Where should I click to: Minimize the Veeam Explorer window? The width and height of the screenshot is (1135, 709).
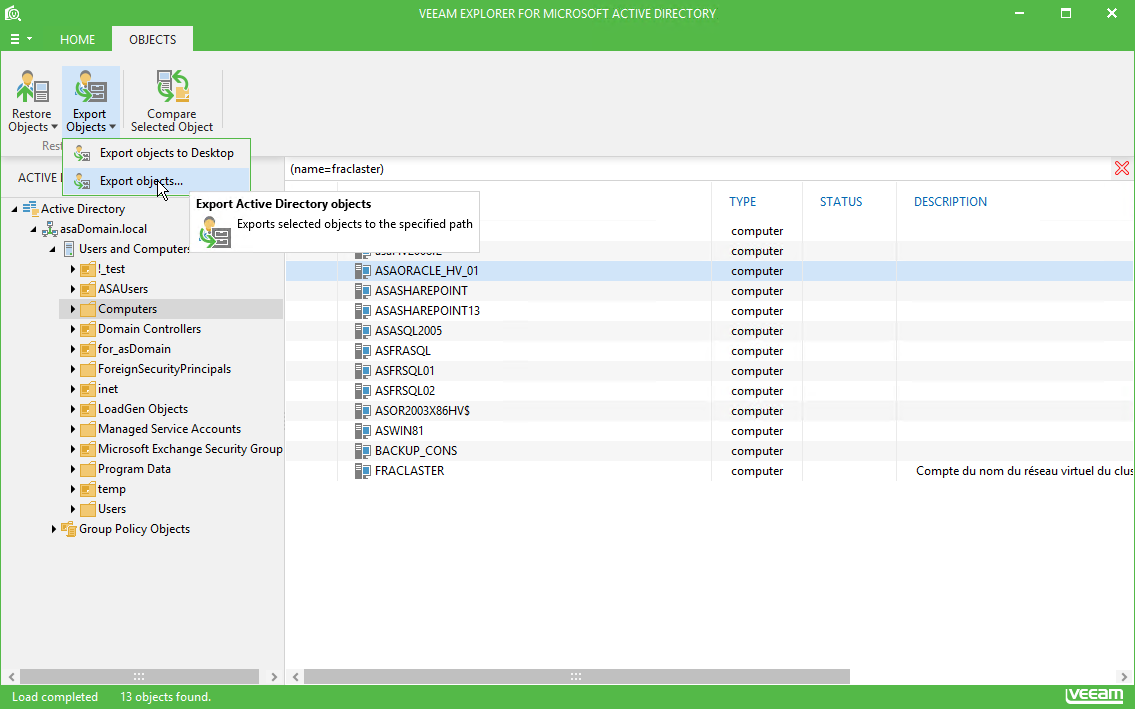coord(1019,13)
